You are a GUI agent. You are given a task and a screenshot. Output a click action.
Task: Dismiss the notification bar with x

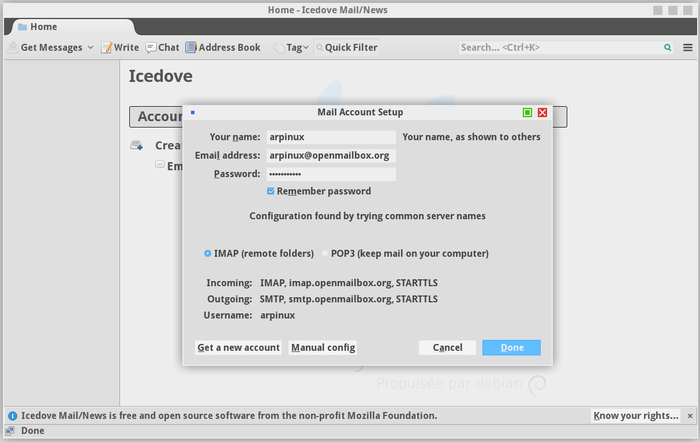coord(690,416)
